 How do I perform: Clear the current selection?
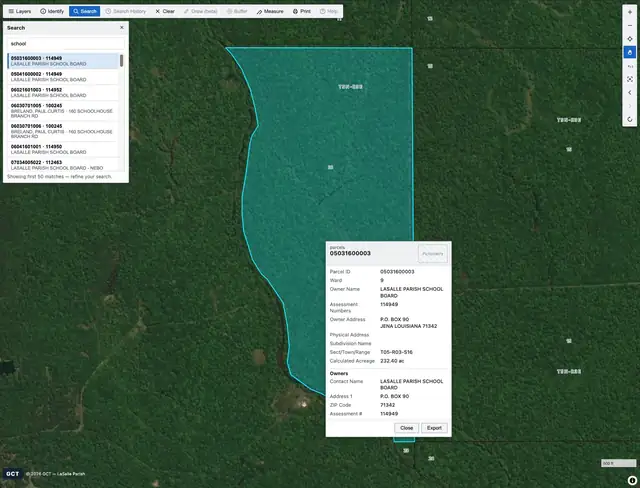click(x=165, y=11)
